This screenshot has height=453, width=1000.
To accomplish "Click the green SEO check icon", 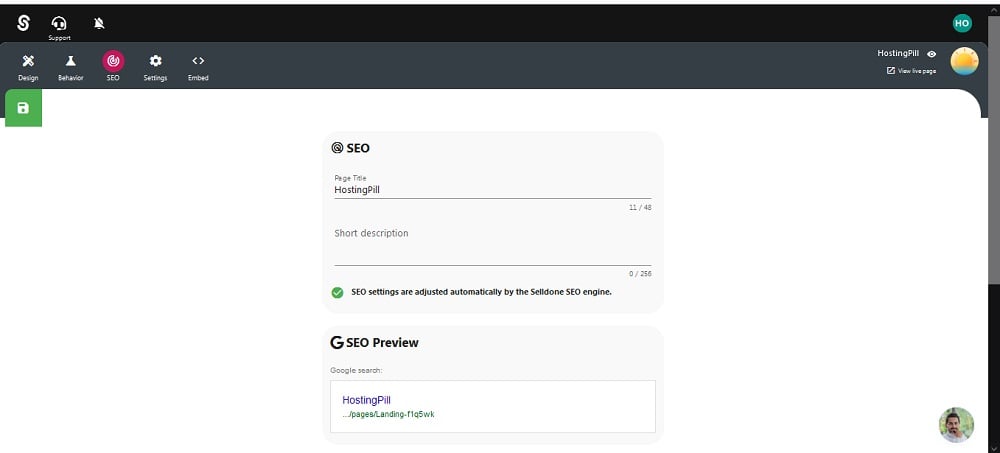I will click(x=337, y=292).
